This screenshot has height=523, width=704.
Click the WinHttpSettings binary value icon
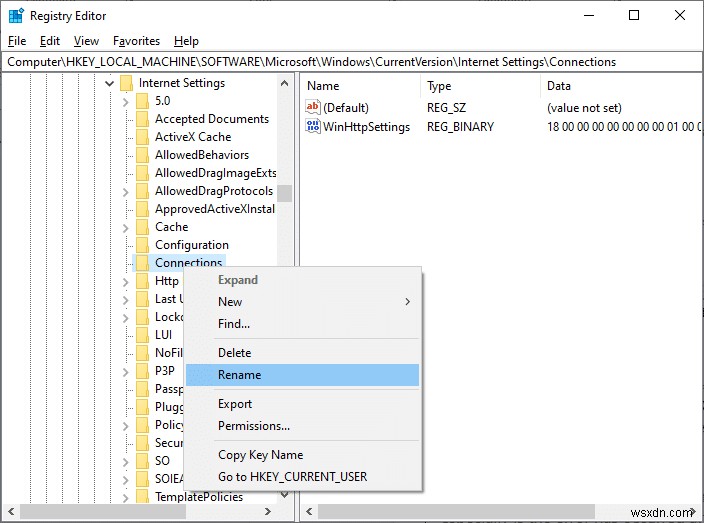(x=312, y=126)
